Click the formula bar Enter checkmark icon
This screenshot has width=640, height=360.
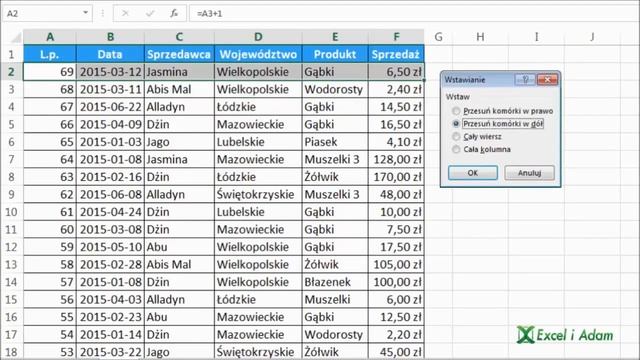point(149,13)
